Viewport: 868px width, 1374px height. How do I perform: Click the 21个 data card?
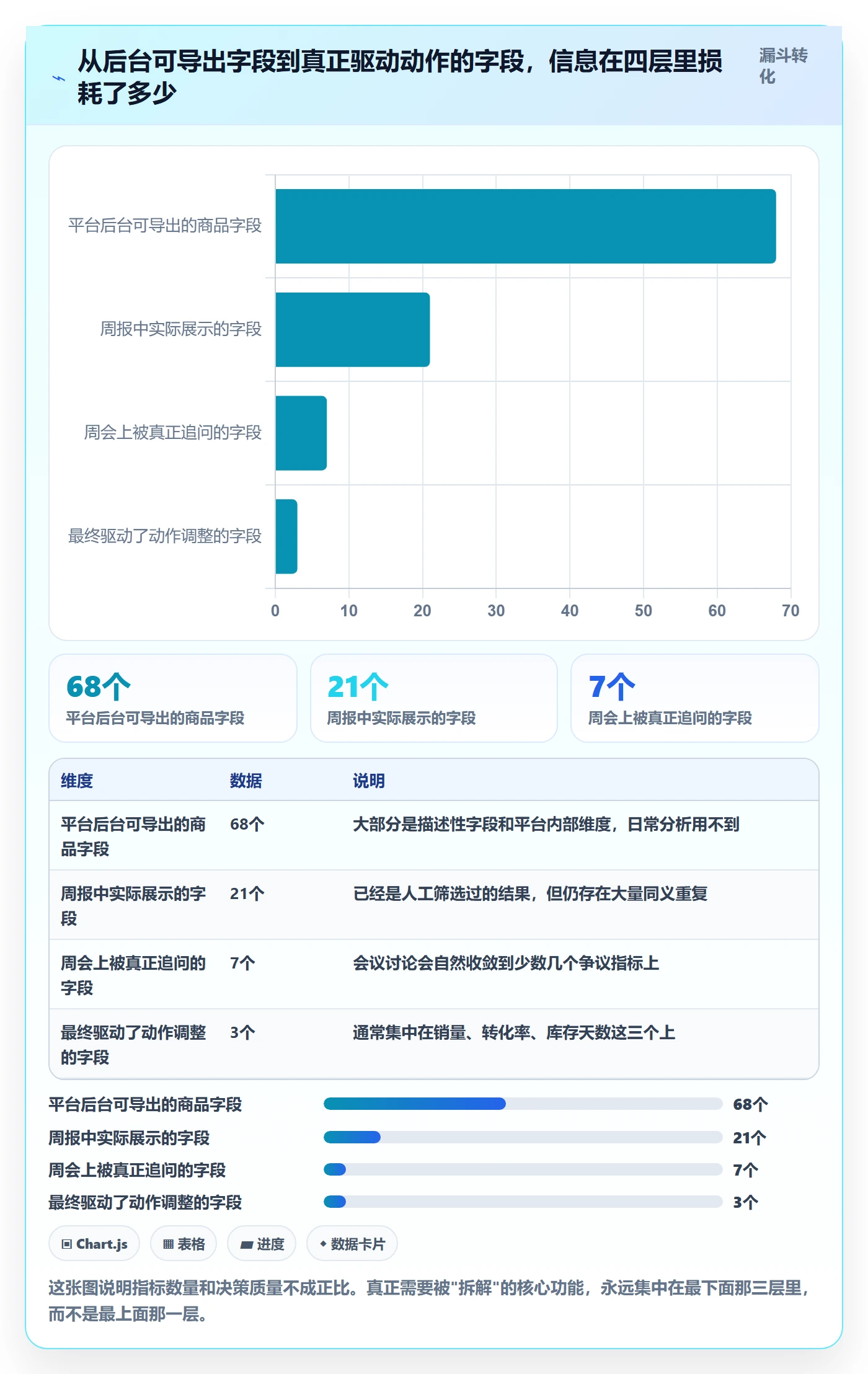click(x=434, y=698)
